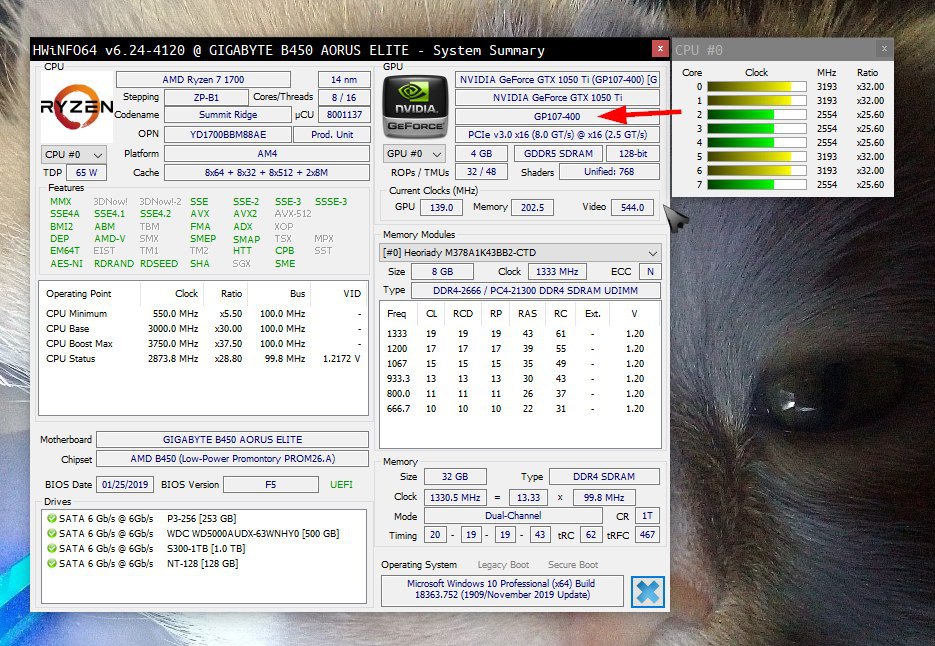The width and height of the screenshot is (935, 646).
Task: Click Core 7 clock bar
Action: pyautogui.click(x=757, y=185)
